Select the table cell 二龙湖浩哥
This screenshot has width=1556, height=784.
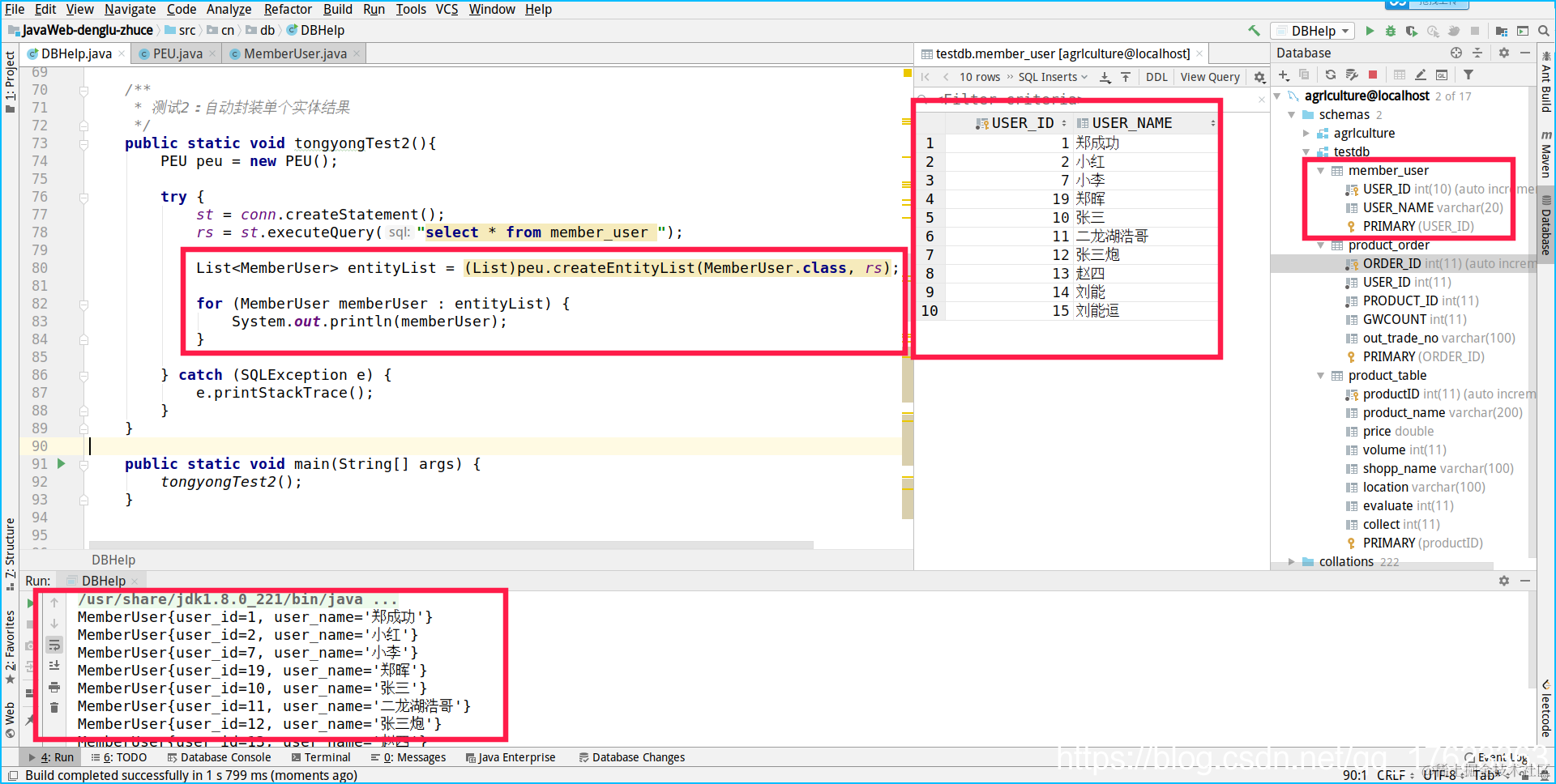(1145, 236)
